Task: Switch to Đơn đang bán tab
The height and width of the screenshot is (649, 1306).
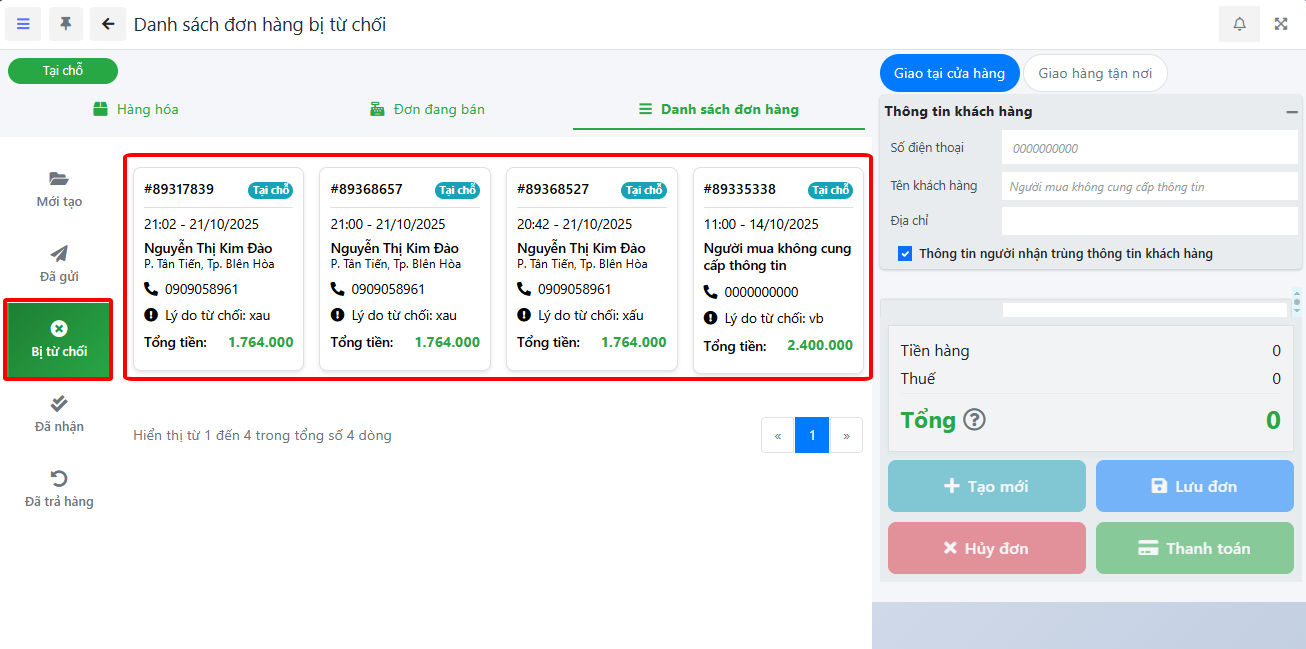Action: coord(427,109)
